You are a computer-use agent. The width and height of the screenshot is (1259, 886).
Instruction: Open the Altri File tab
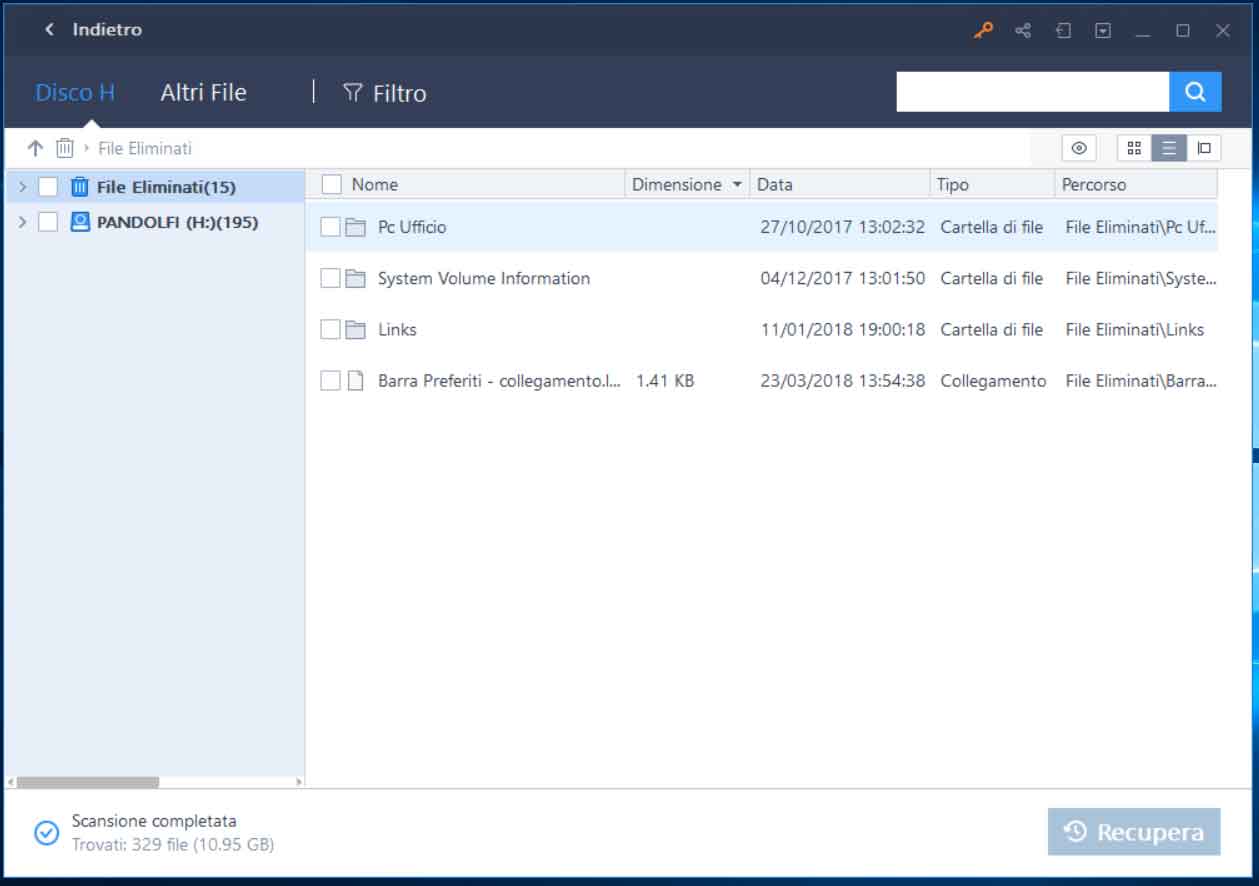(203, 92)
